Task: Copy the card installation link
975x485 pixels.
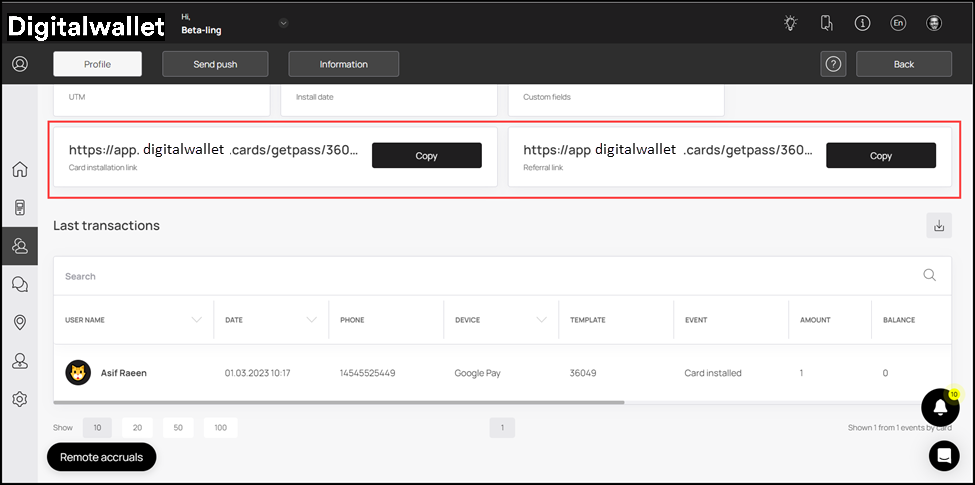Action: click(426, 156)
